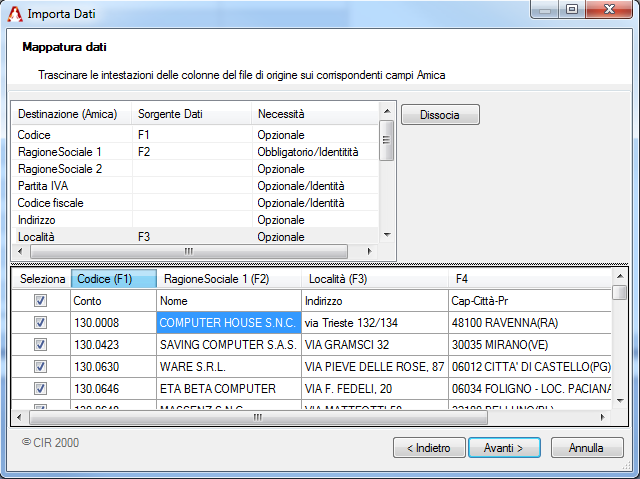Screen dimensions: 640x479
Task: Select the unmapped F4 column header
Action: [x=462, y=279]
